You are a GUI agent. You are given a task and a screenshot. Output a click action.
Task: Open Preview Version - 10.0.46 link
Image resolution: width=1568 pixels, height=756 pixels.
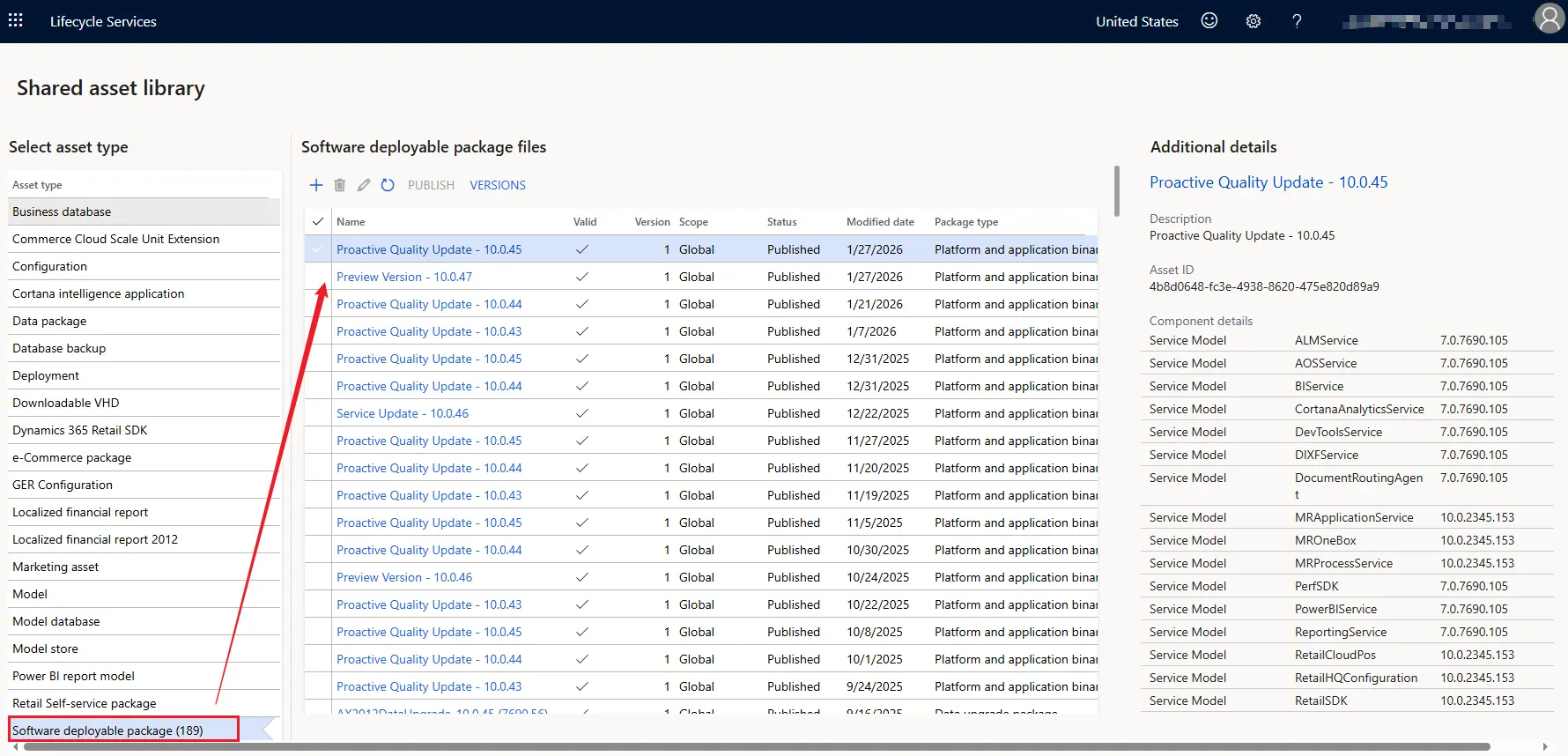coord(404,577)
